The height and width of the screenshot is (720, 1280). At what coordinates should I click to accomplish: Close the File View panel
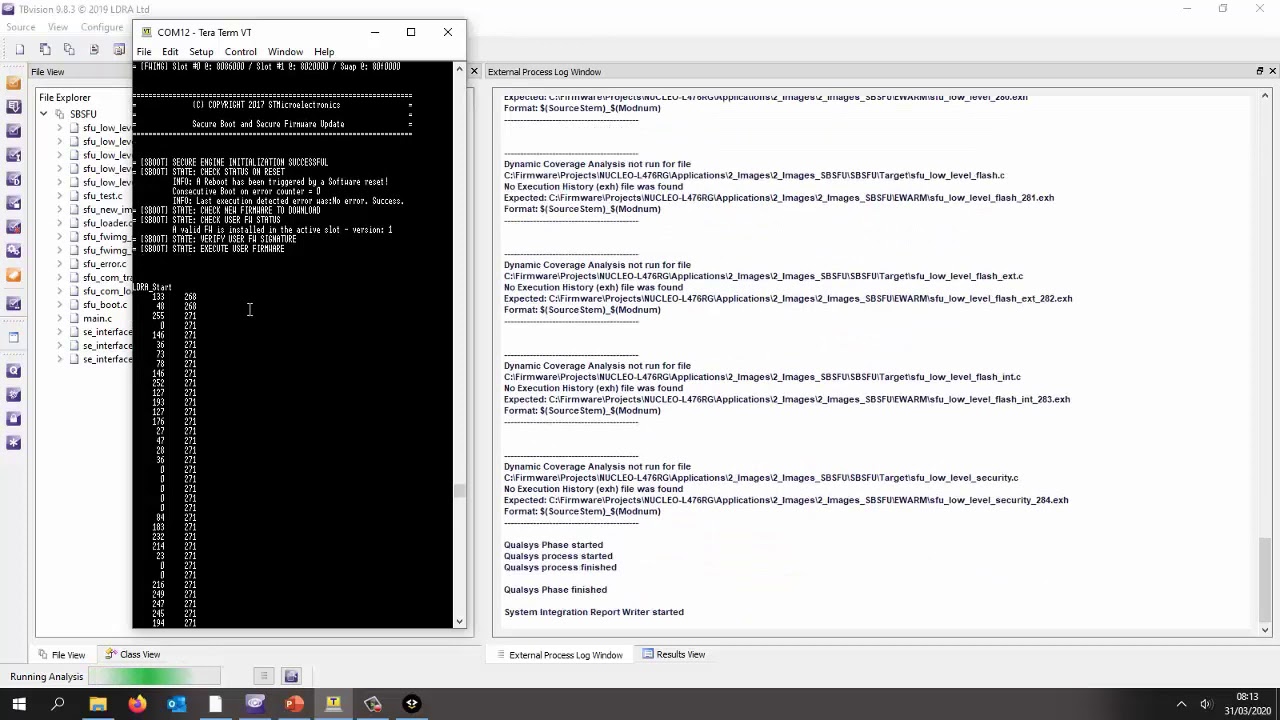[474, 72]
